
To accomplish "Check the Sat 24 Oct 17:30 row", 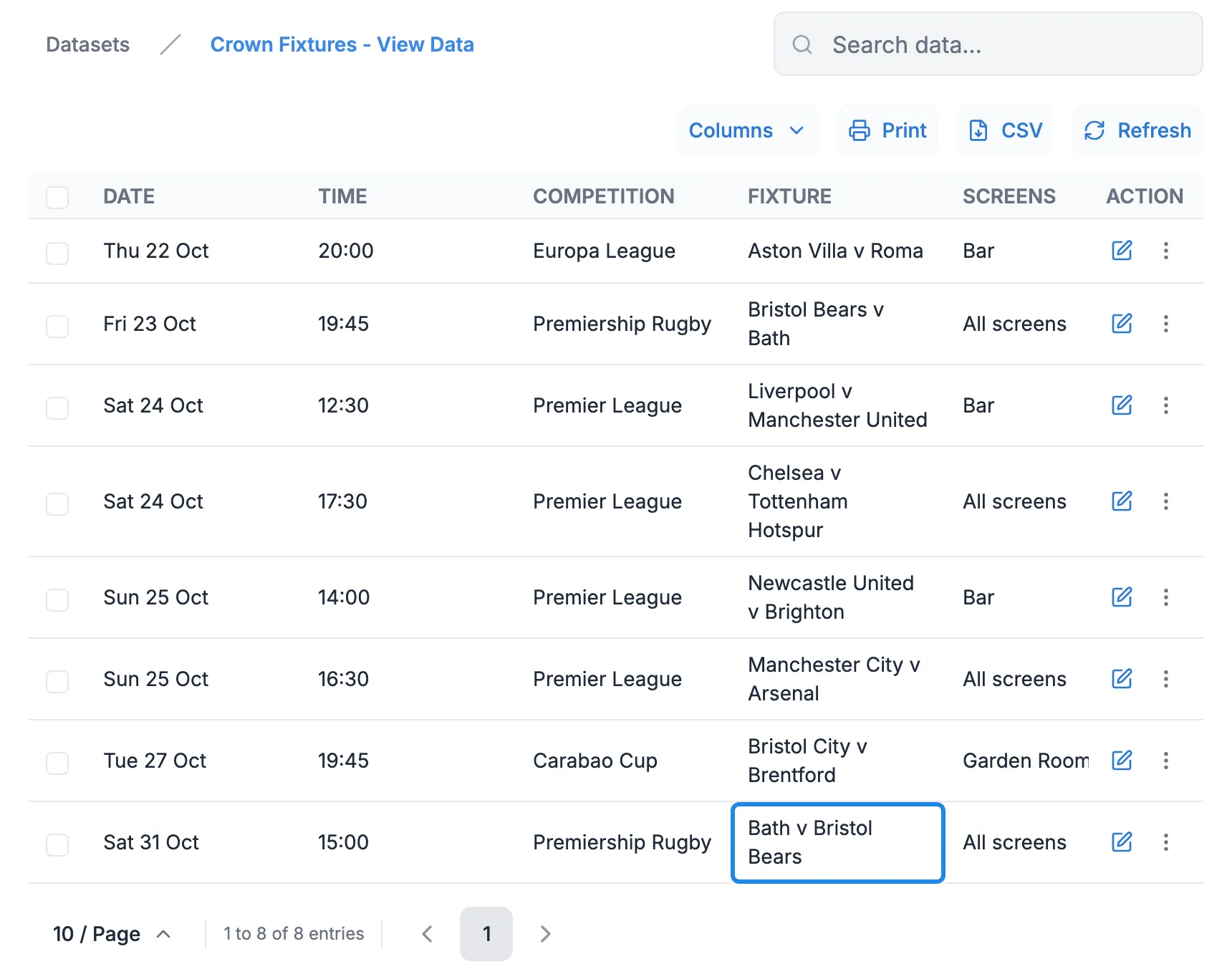I will pyautogui.click(x=57, y=503).
